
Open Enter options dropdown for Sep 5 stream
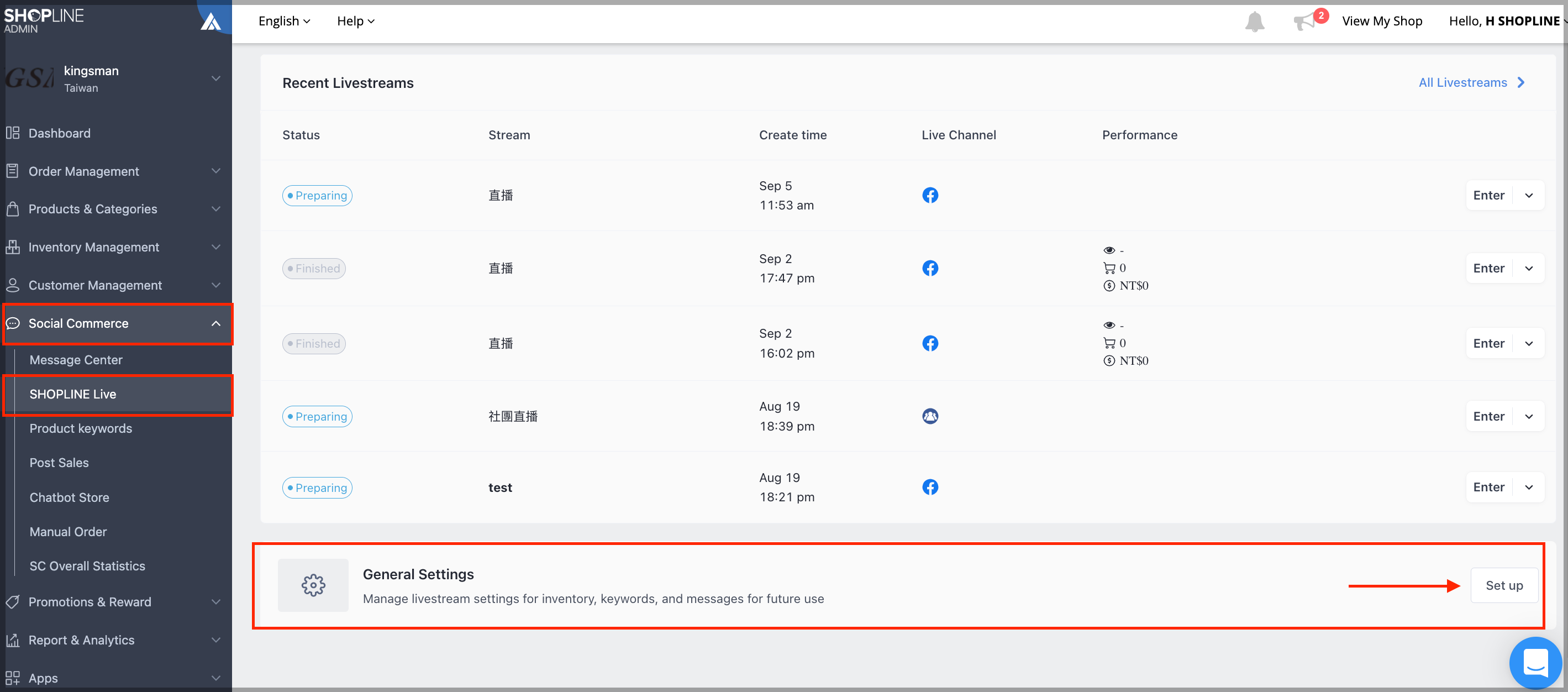(1528, 196)
